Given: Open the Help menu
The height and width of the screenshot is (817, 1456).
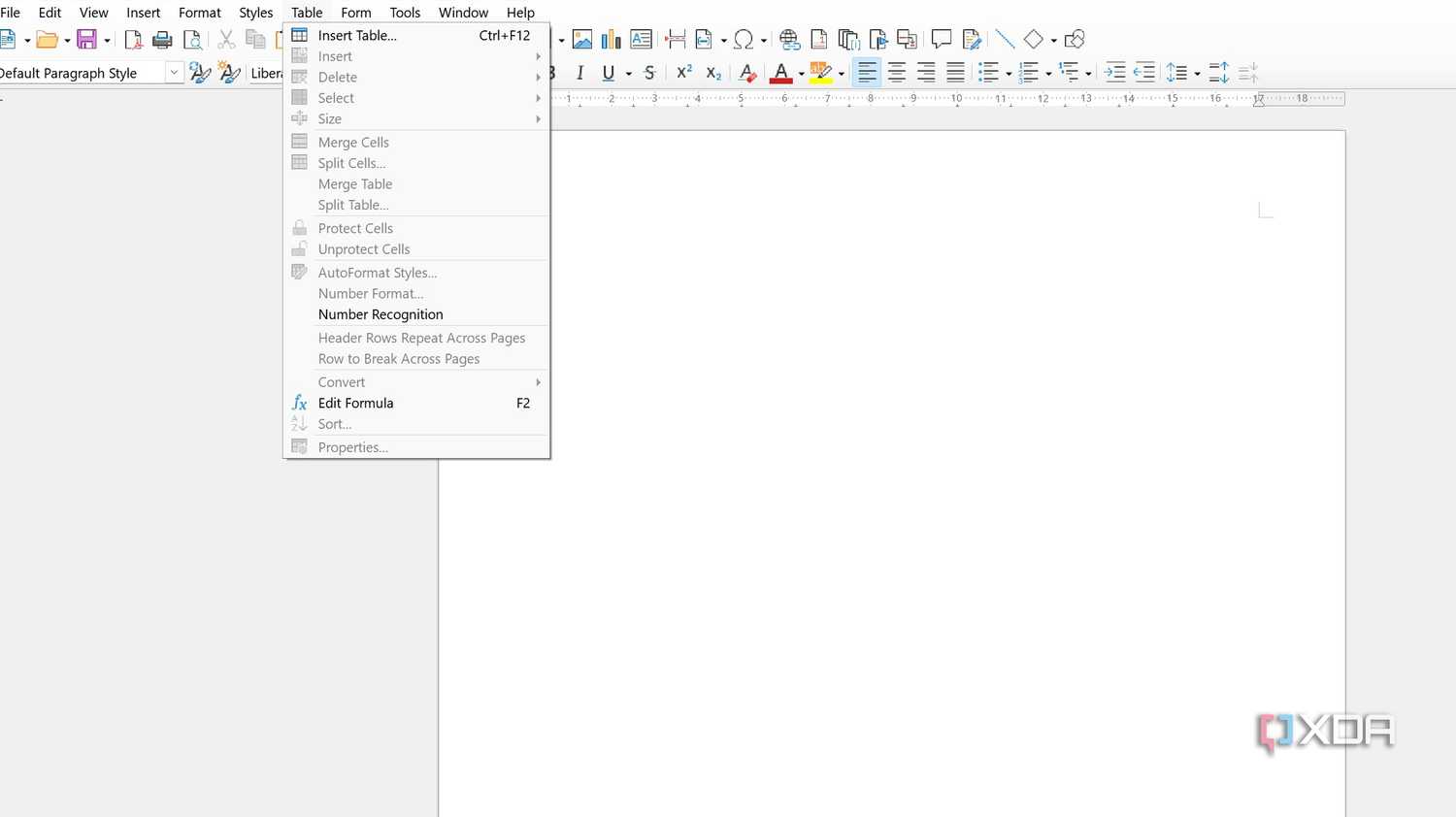Looking at the screenshot, I should 520,13.
